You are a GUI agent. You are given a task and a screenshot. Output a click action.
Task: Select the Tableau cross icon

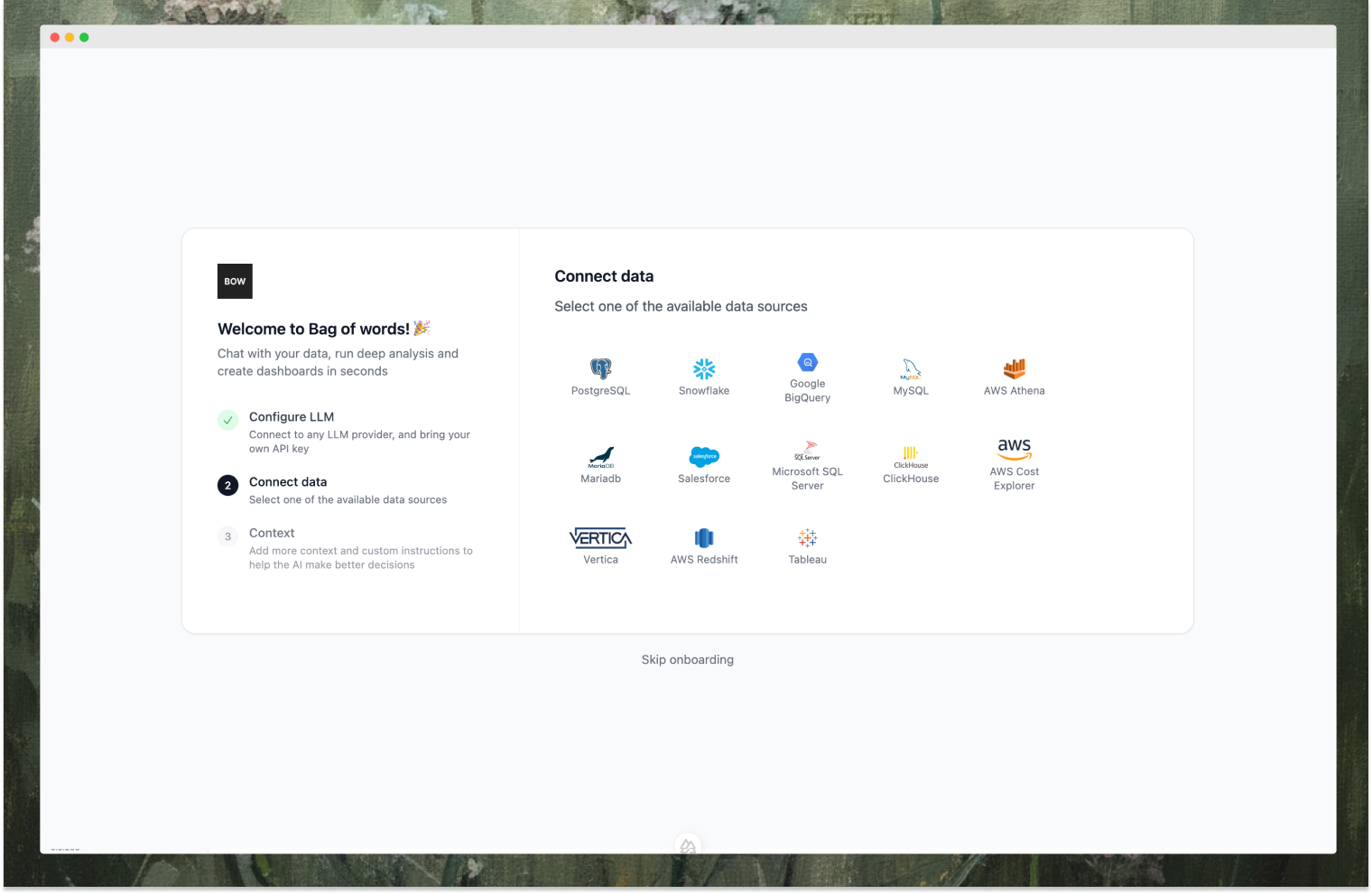pos(808,538)
